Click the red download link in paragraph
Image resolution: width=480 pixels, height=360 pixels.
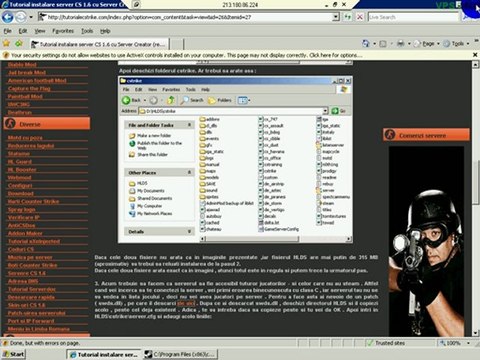click(x=186, y=303)
